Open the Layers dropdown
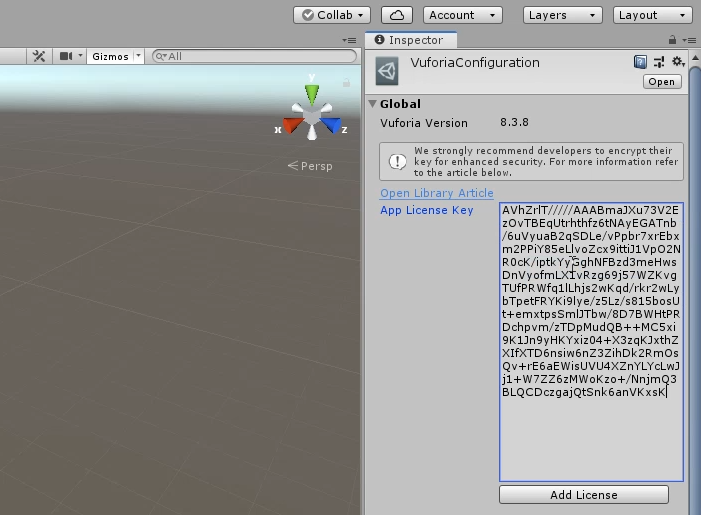Image resolution: width=701 pixels, height=515 pixels. (x=562, y=15)
